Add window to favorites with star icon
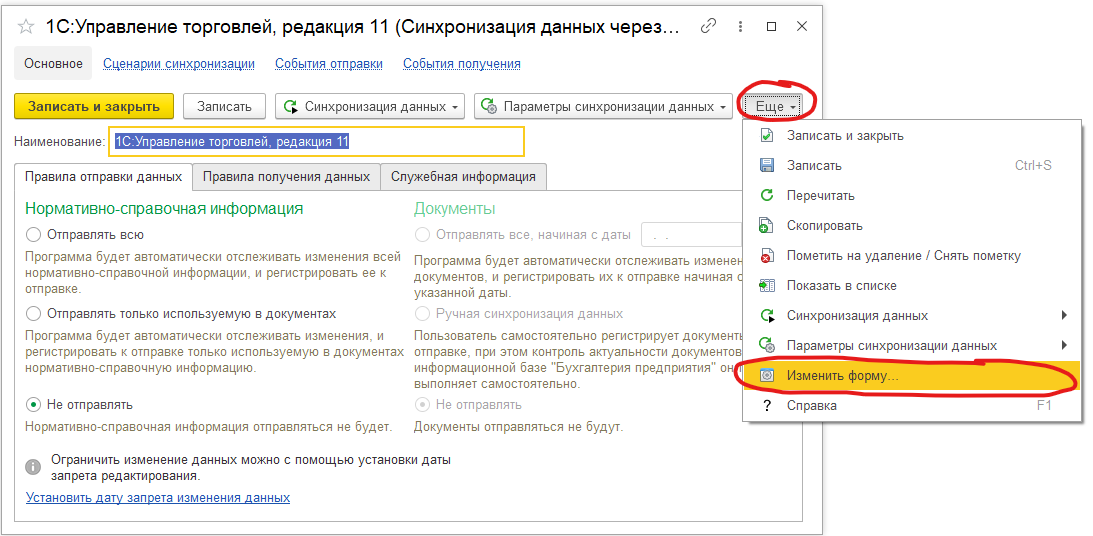 [x=26, y=26]
